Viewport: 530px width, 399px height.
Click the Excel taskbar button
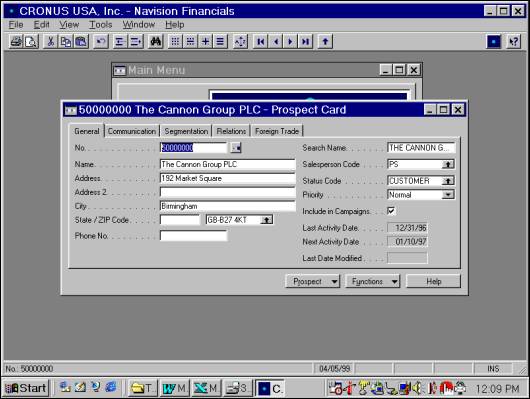click(206, 388)
